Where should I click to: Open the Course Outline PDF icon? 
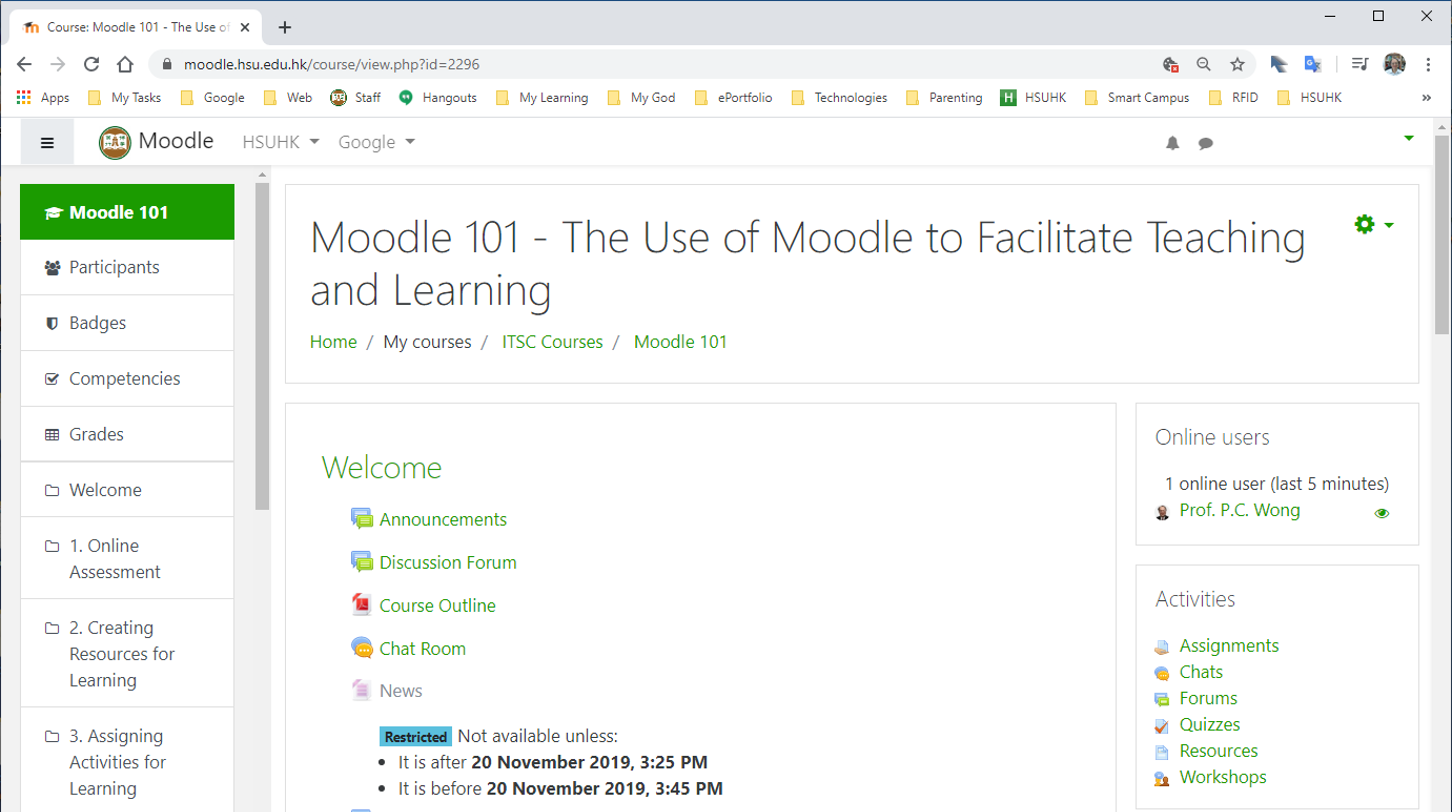coord(360,604)
